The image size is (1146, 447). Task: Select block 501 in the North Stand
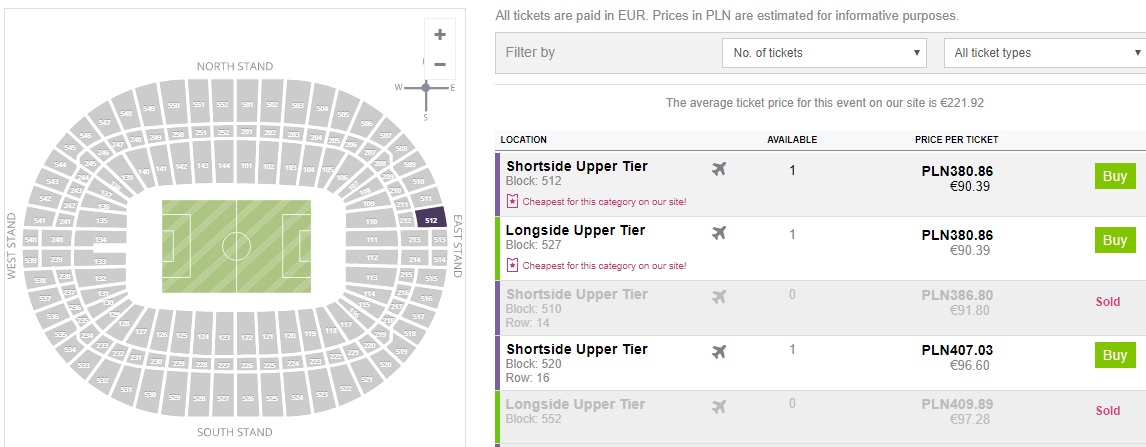click(x=247, y=105)
